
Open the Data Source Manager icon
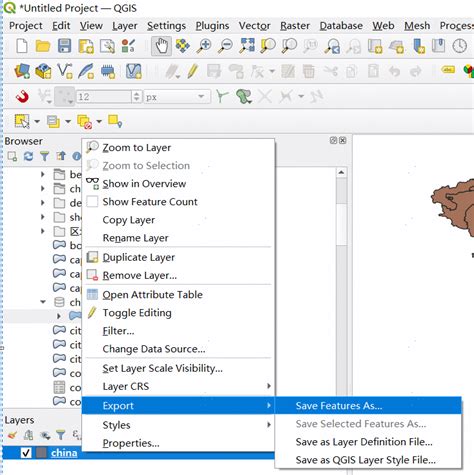[22, 71]
